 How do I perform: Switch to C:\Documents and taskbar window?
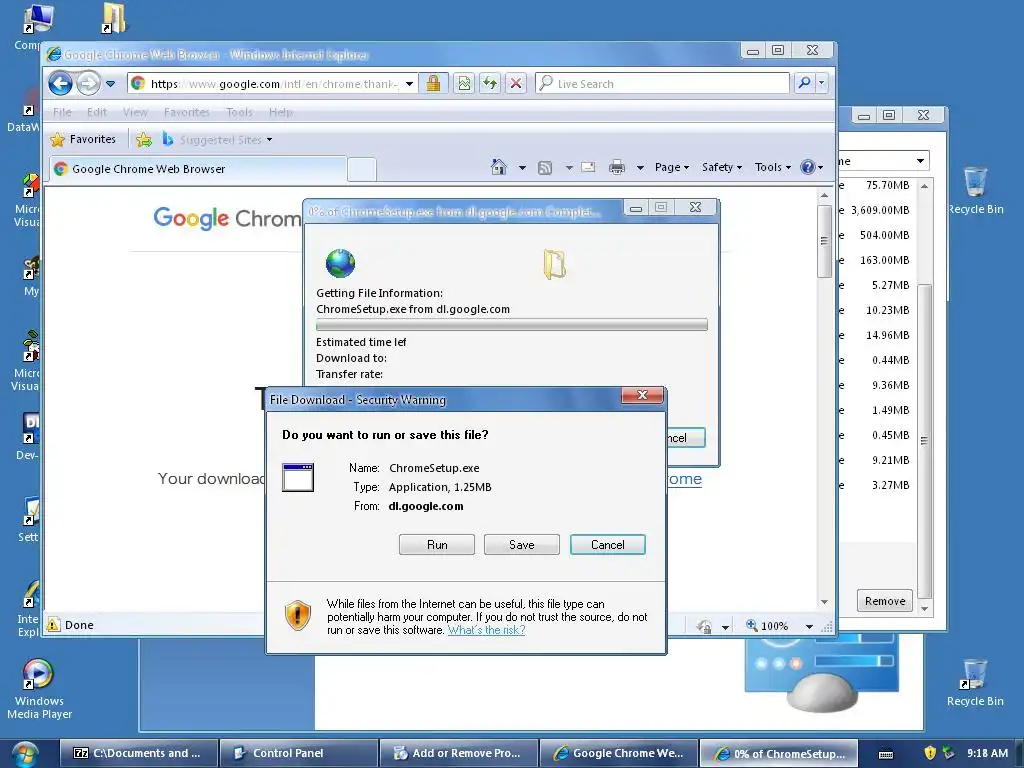(139, 753)
